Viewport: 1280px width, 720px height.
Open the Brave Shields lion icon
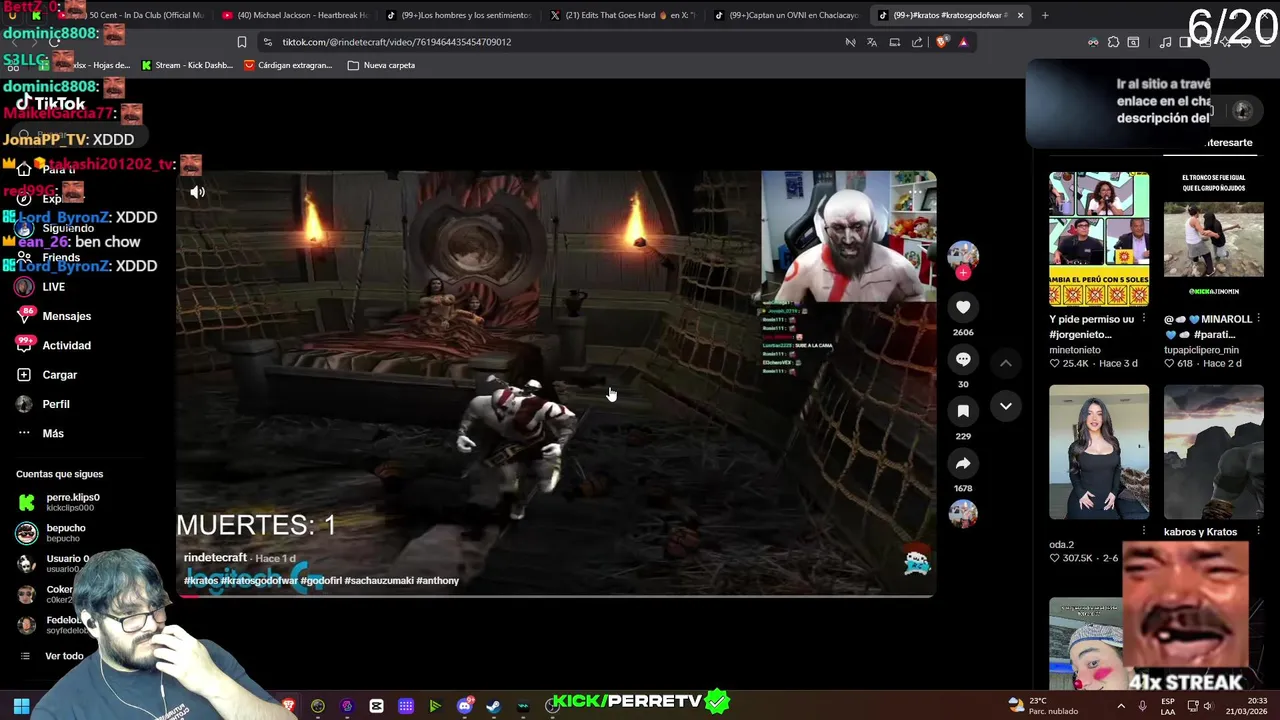941,42
